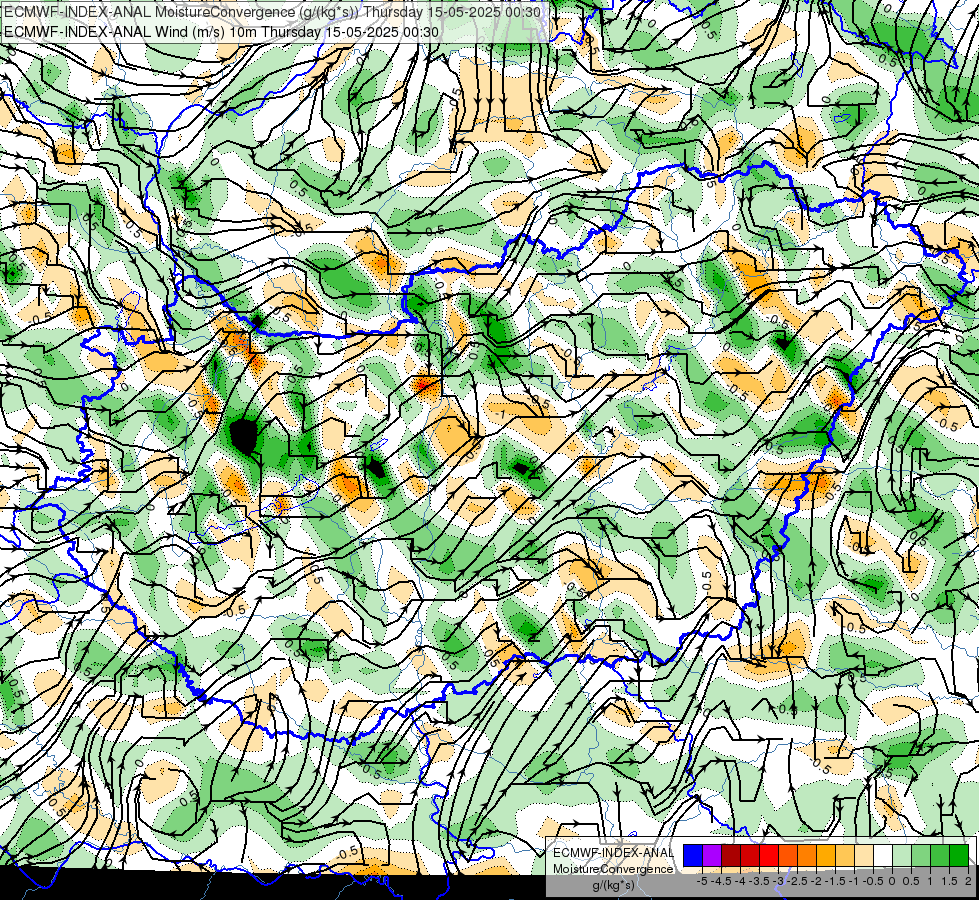979x900 pixels.
Task: Pick the bright red swatch between -3.5 and -3
Action: [x=769, y=856]
